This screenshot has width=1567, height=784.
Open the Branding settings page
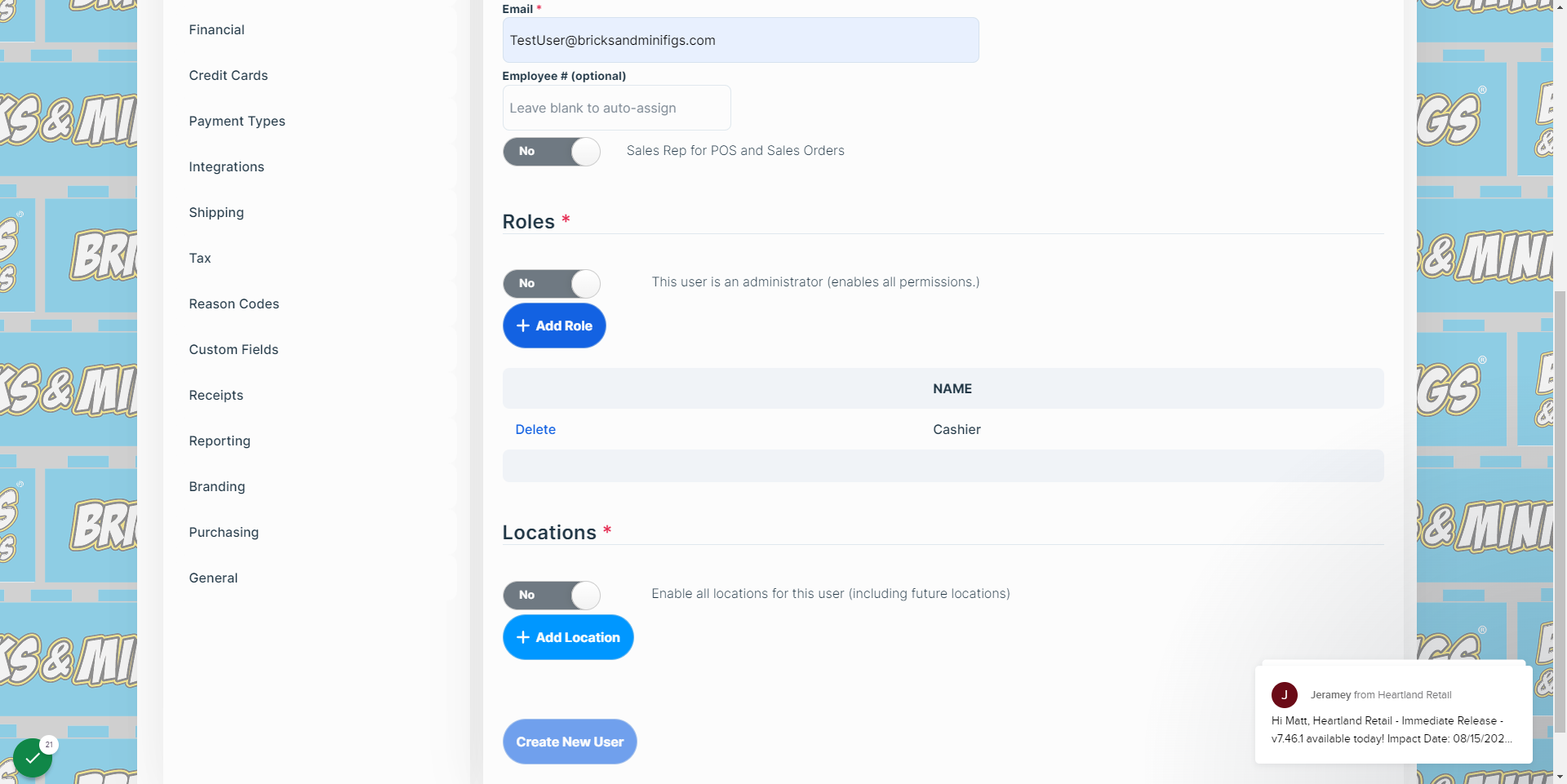click(216, 486)
